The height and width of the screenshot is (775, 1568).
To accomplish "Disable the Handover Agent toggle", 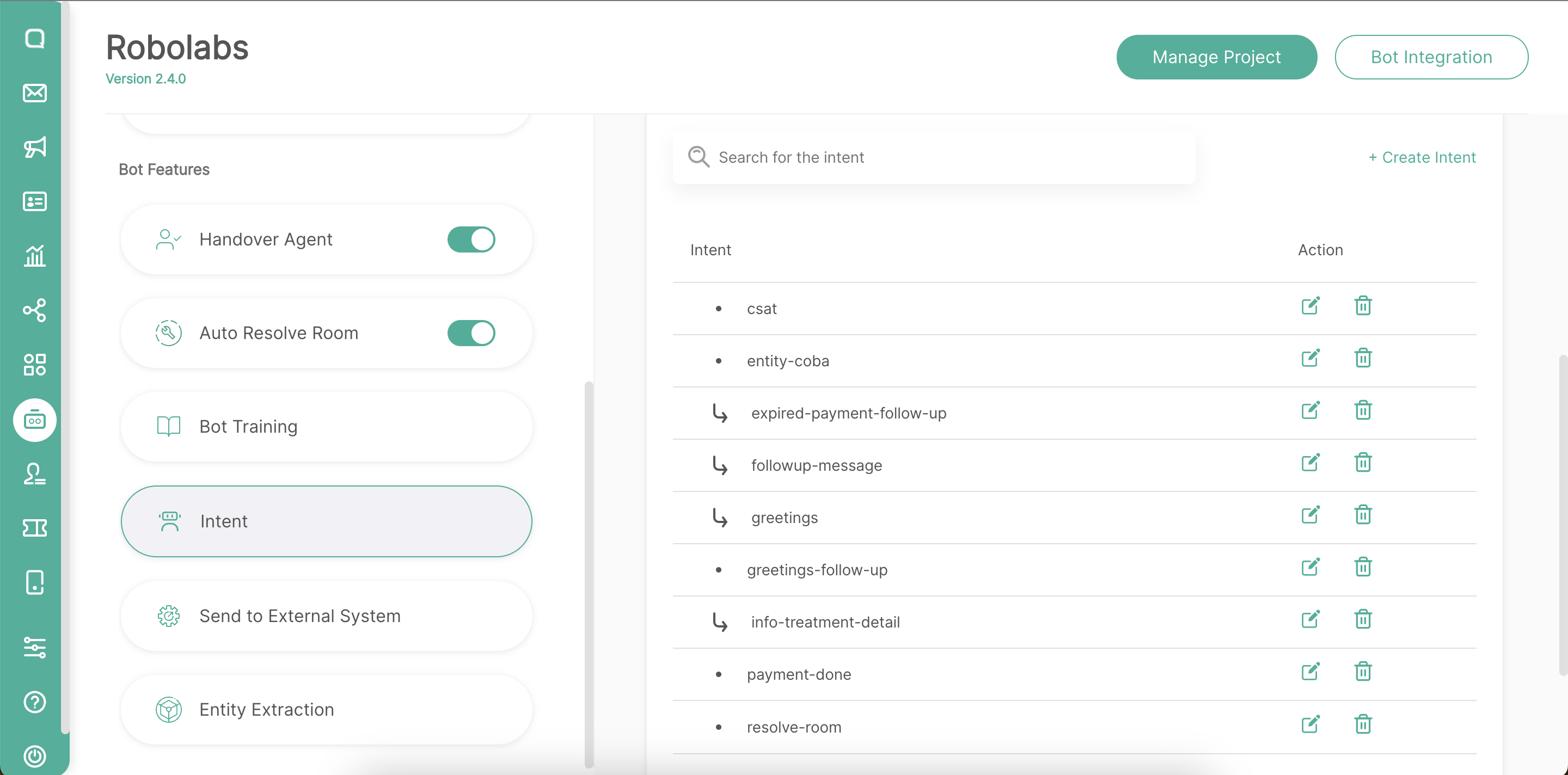I will pos(471,239).
